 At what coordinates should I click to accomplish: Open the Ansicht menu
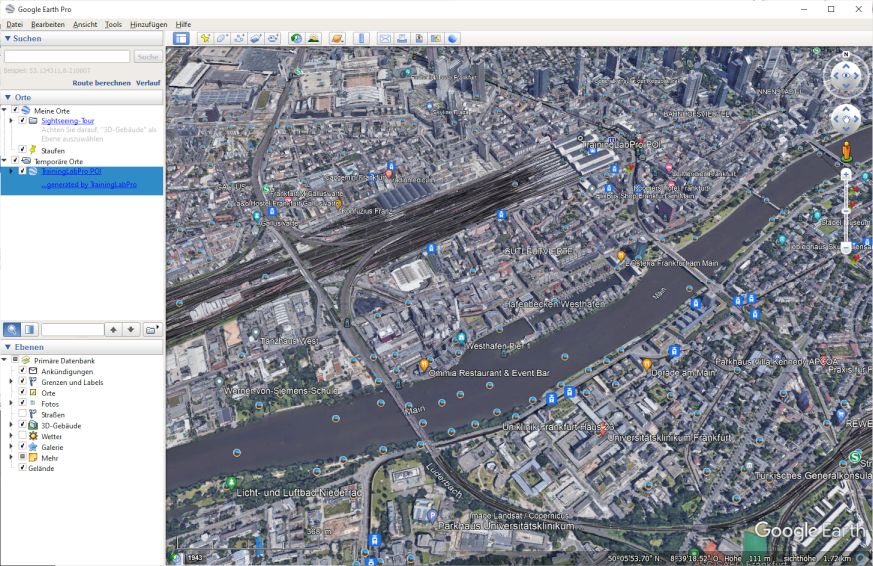[85, 24]
